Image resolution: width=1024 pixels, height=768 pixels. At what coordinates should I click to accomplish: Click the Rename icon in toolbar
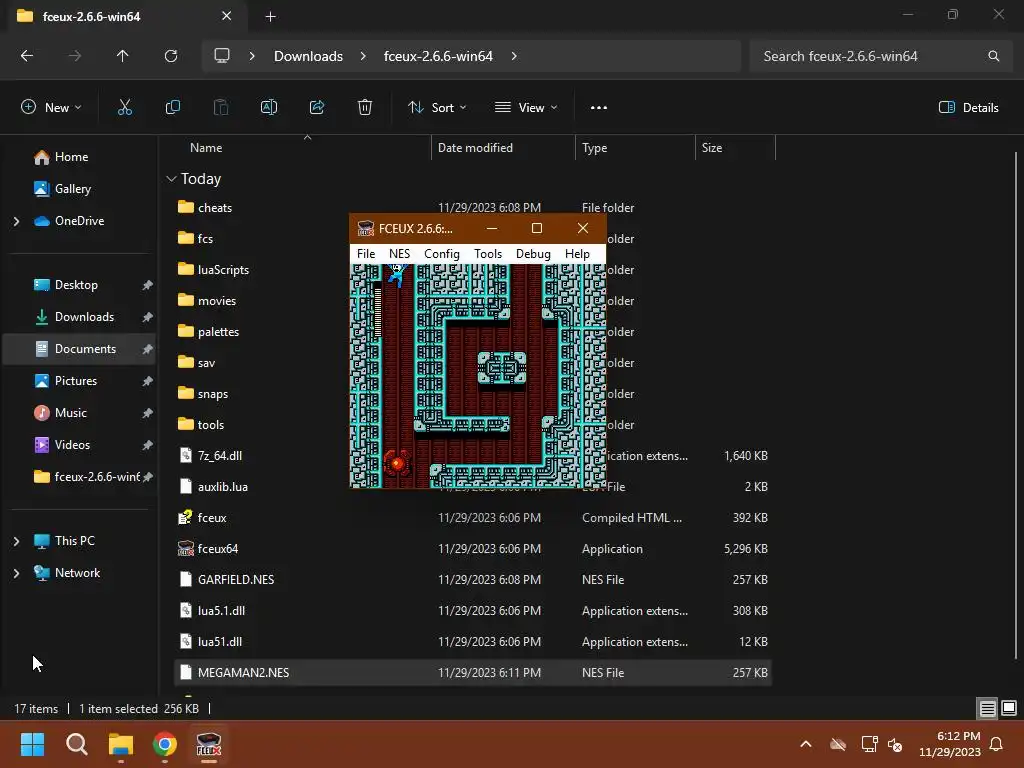click(x=268, y=108)
